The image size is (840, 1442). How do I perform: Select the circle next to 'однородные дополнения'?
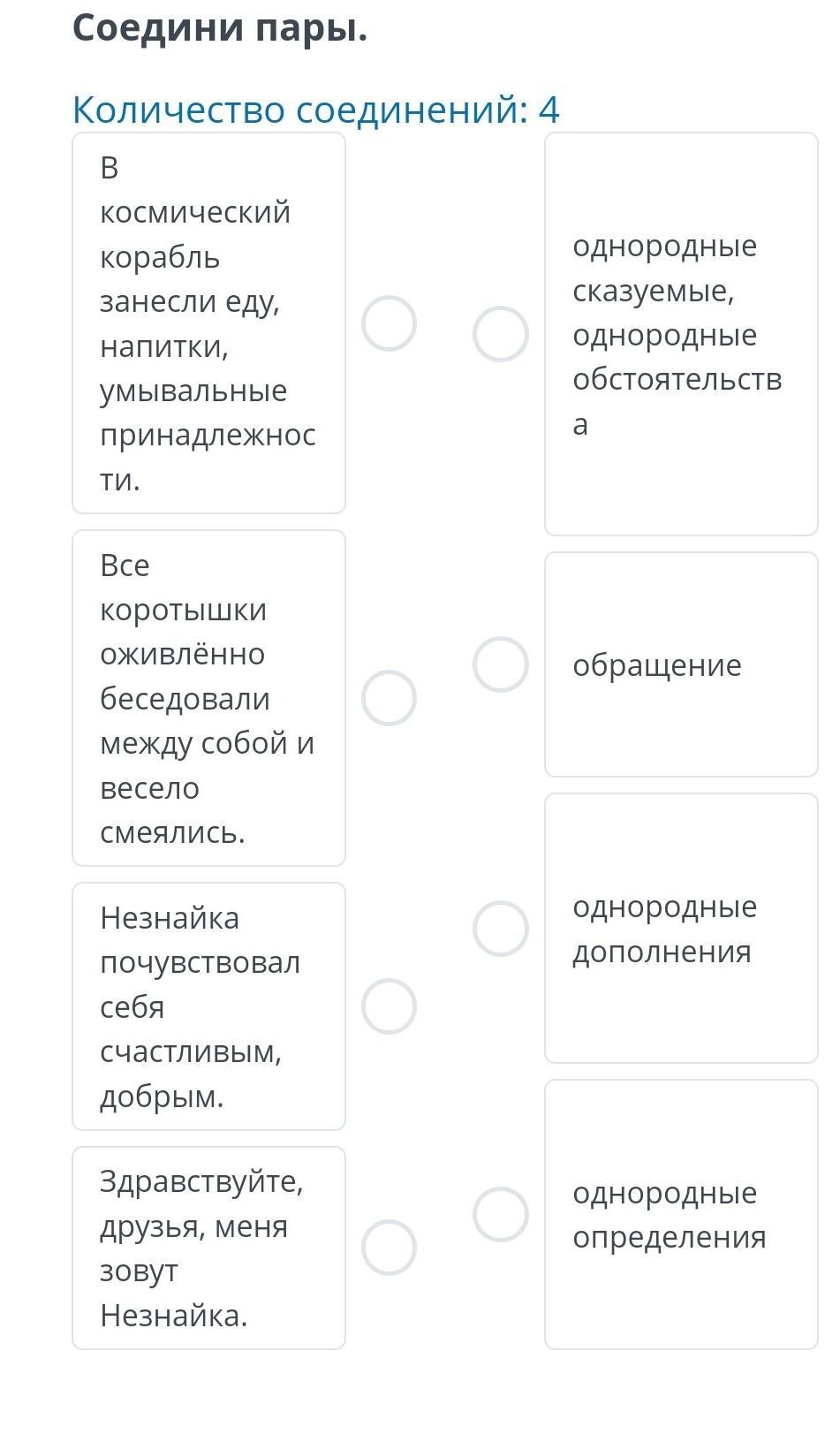(501, 929)
